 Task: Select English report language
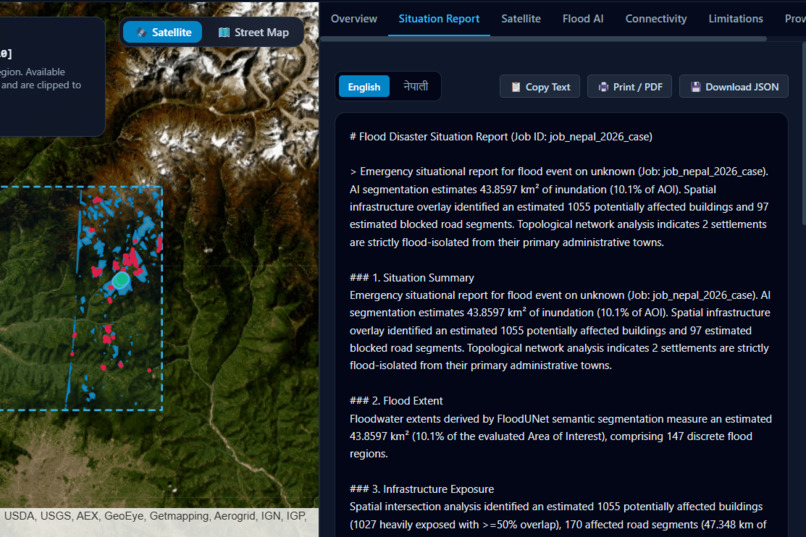point(364,87)
